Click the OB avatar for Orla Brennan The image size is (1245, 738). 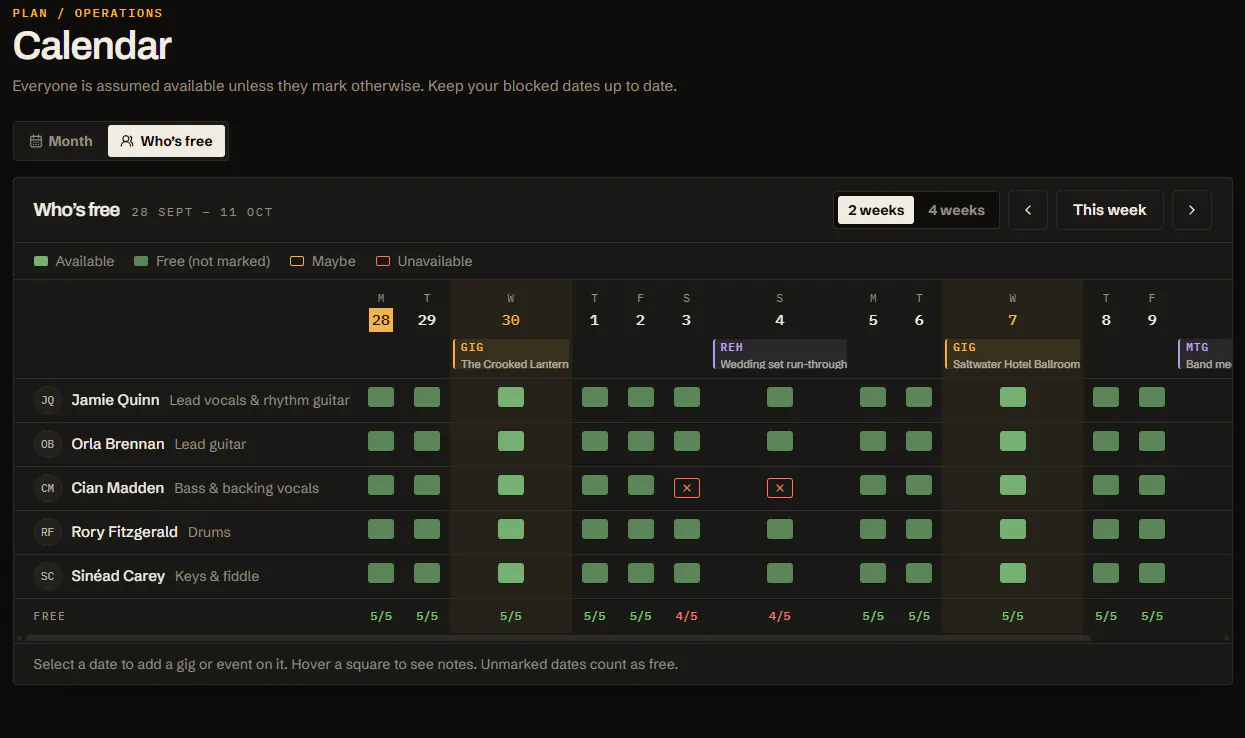(x=47, y=444)
